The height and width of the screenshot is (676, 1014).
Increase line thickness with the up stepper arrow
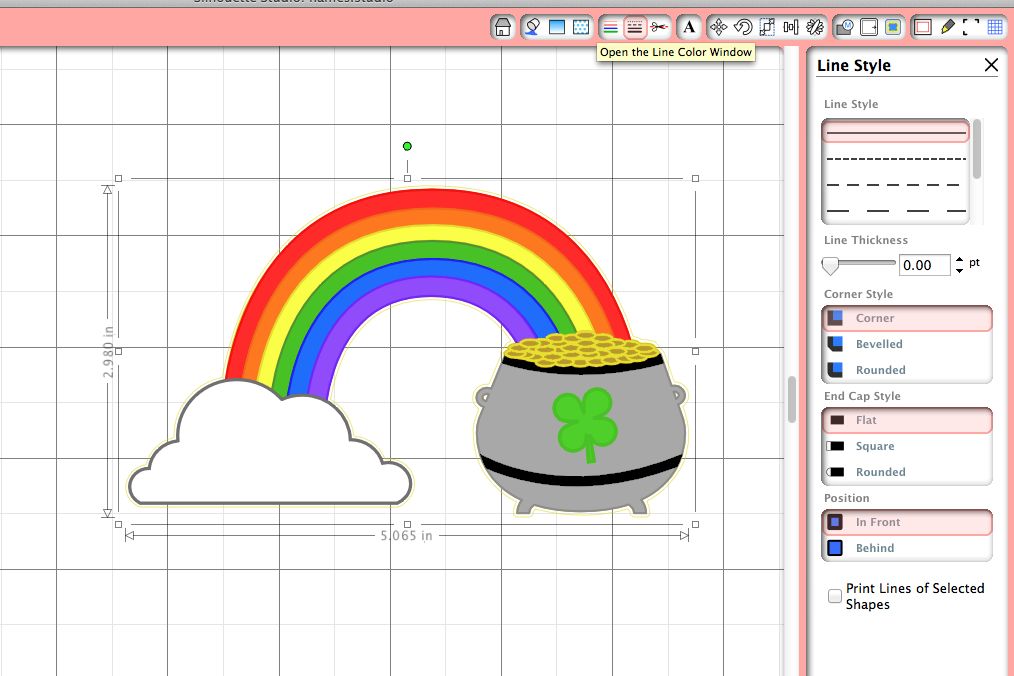(960, 259)
